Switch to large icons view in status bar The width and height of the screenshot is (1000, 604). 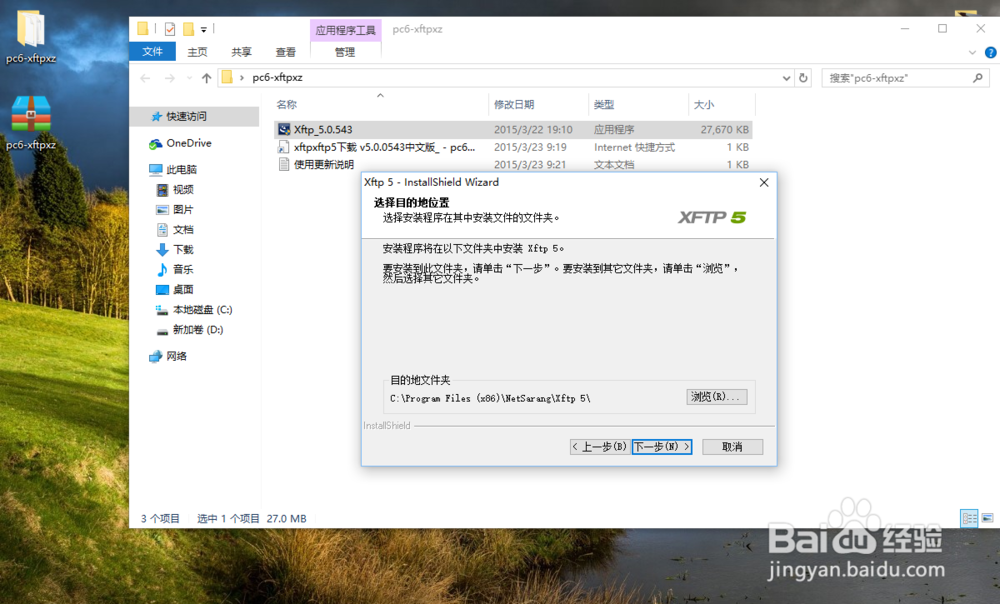(x=987, y=518)
